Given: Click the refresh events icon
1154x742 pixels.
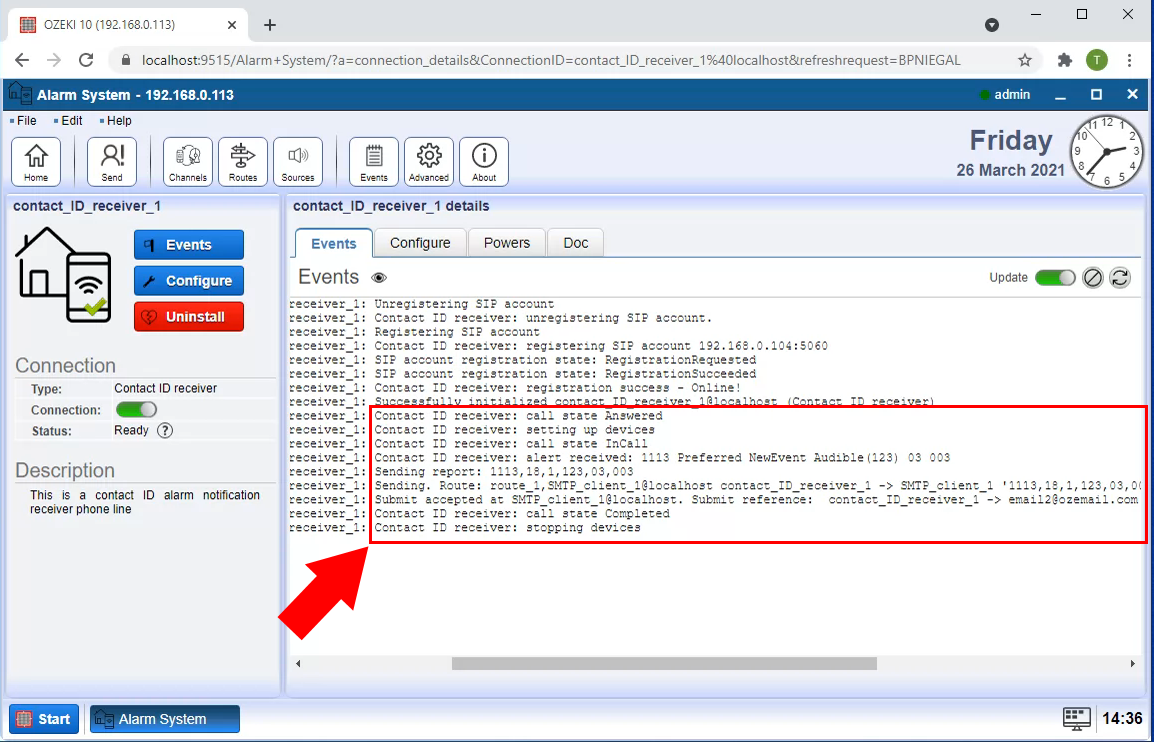Looking at the screenshot, I should point(1120,278).
